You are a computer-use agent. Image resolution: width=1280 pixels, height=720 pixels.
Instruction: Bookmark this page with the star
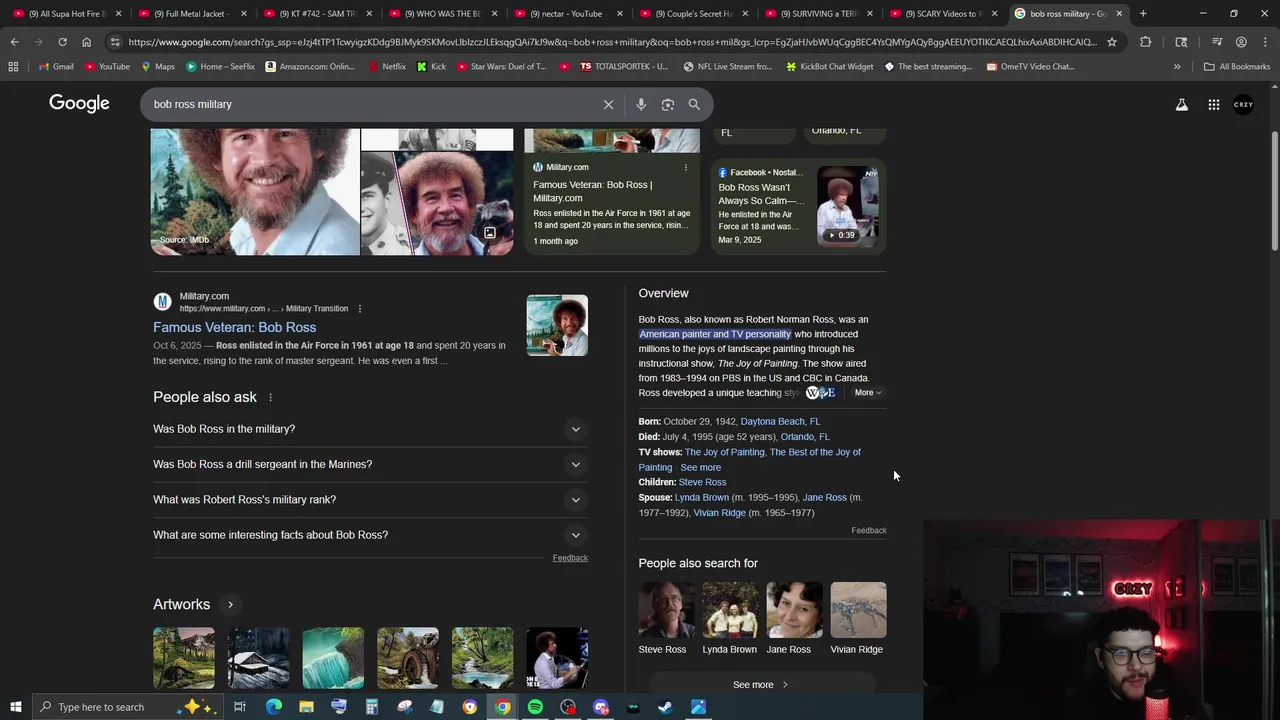pos(1111,42)
